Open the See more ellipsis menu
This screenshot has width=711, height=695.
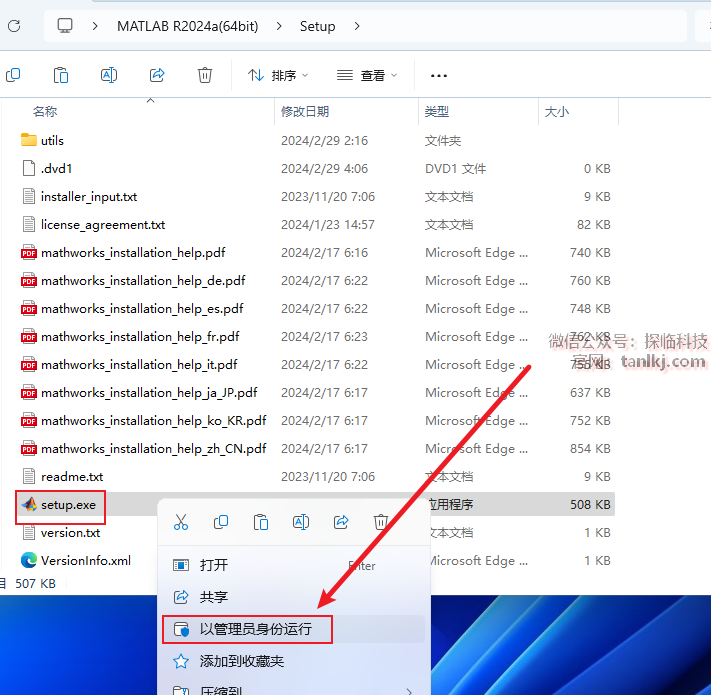(438, 76)
